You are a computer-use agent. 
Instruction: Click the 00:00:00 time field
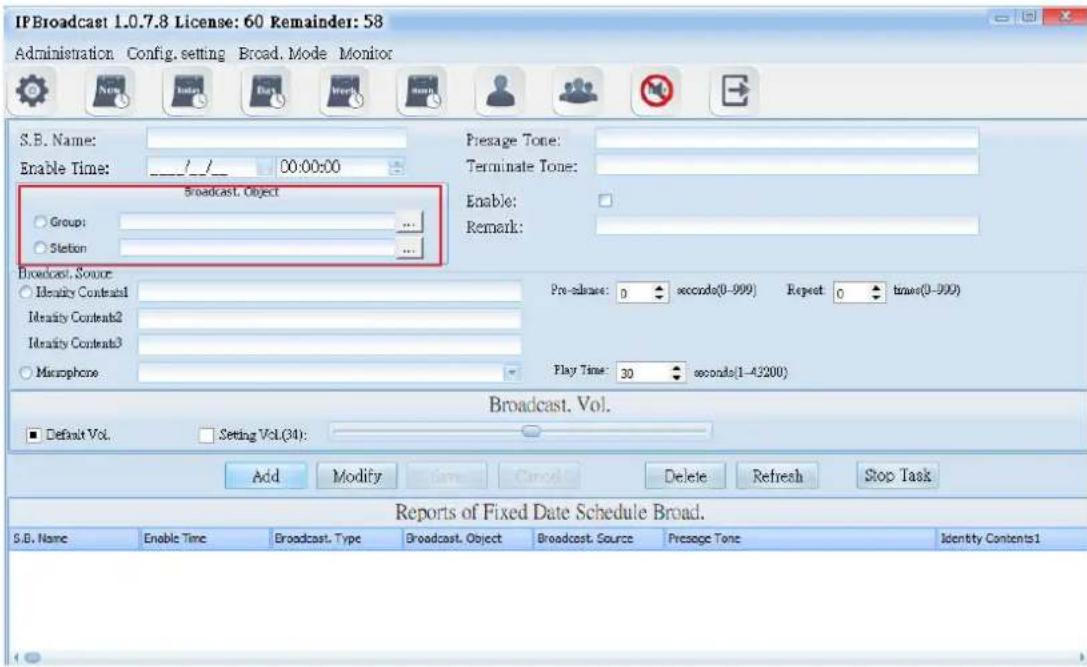pyautogui.click(x=333, y=167)
